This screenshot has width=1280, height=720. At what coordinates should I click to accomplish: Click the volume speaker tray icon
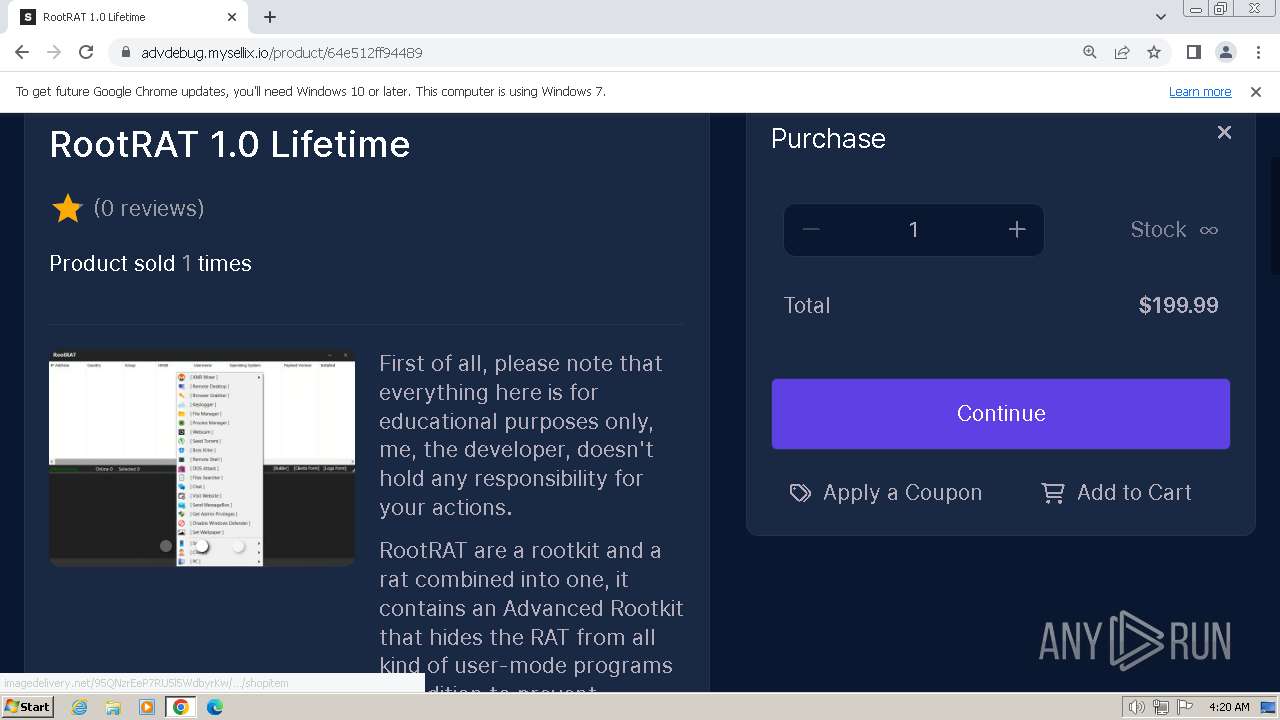1137,707
